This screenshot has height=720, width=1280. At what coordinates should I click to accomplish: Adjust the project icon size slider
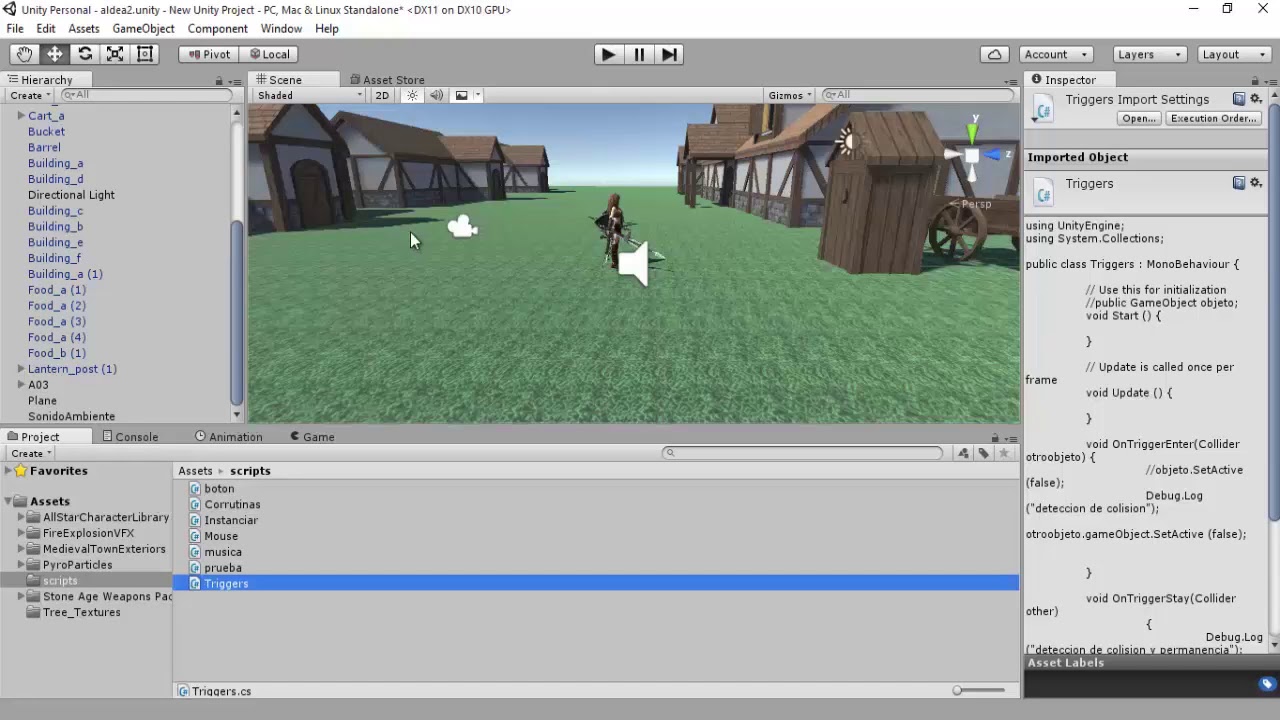click(x=979, y=690)
